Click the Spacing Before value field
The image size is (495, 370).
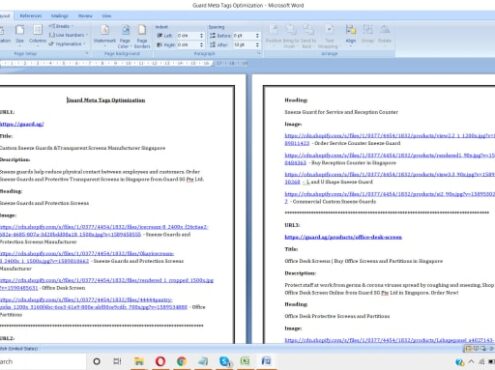click(x=243, y=35)
